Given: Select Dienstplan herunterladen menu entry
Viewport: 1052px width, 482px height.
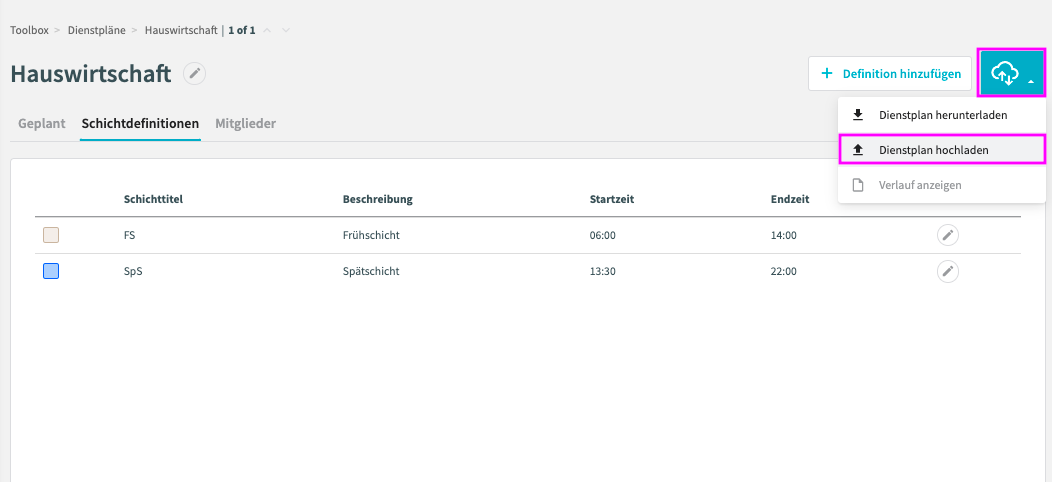Looking at the screenshot, I should tap(942, 115).
